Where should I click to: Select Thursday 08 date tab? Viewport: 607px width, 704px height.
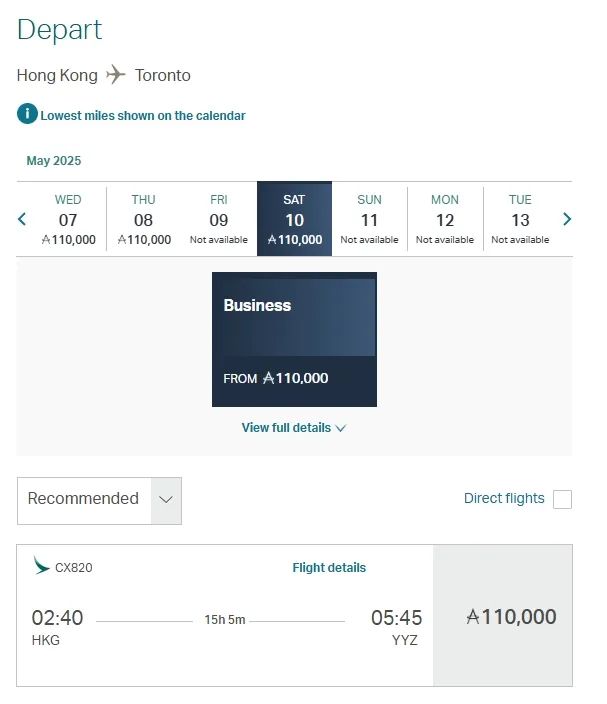[x=144, y=219]
